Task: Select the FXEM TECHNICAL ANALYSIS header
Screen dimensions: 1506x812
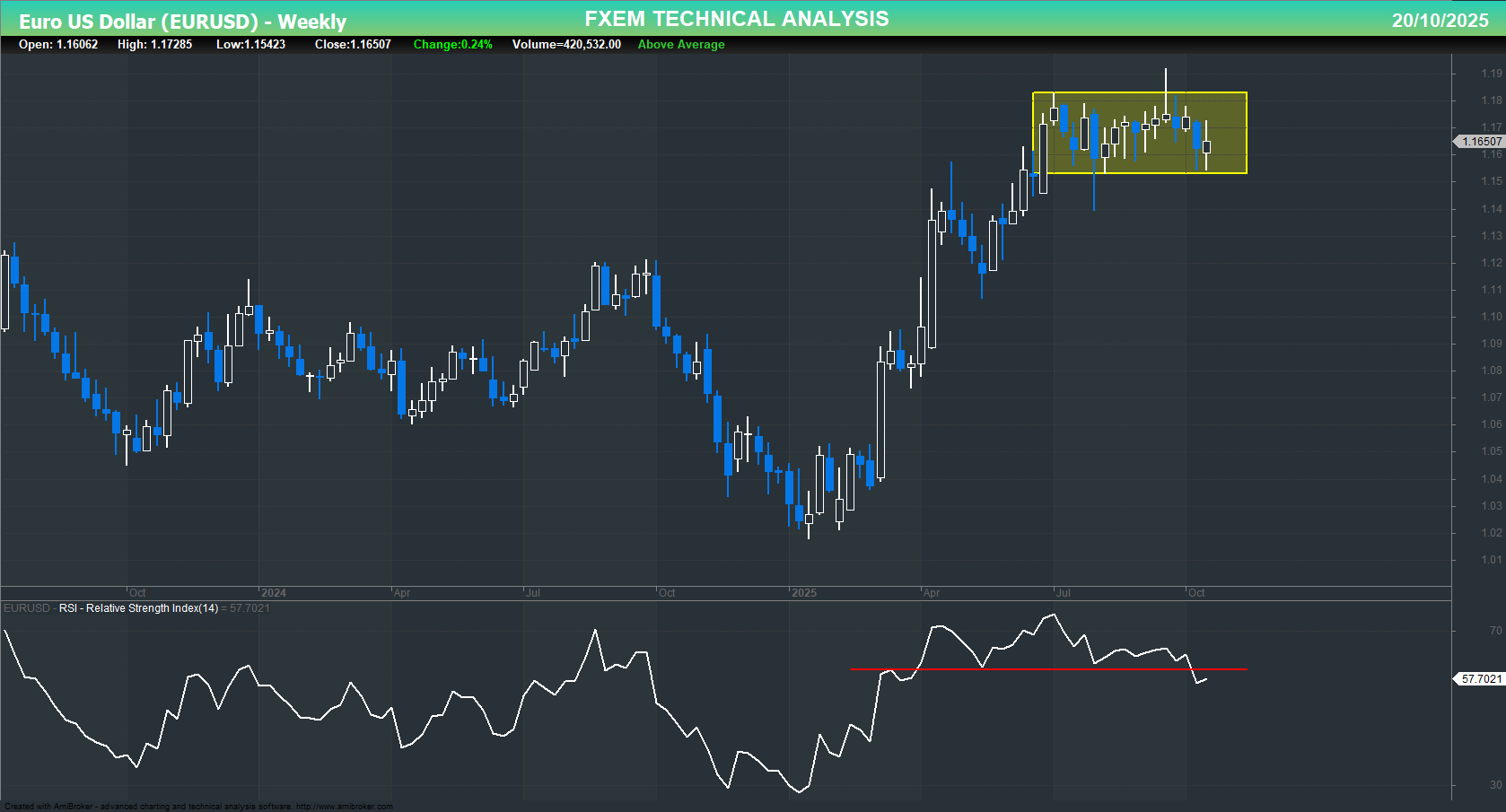Action: coord(736,18)
